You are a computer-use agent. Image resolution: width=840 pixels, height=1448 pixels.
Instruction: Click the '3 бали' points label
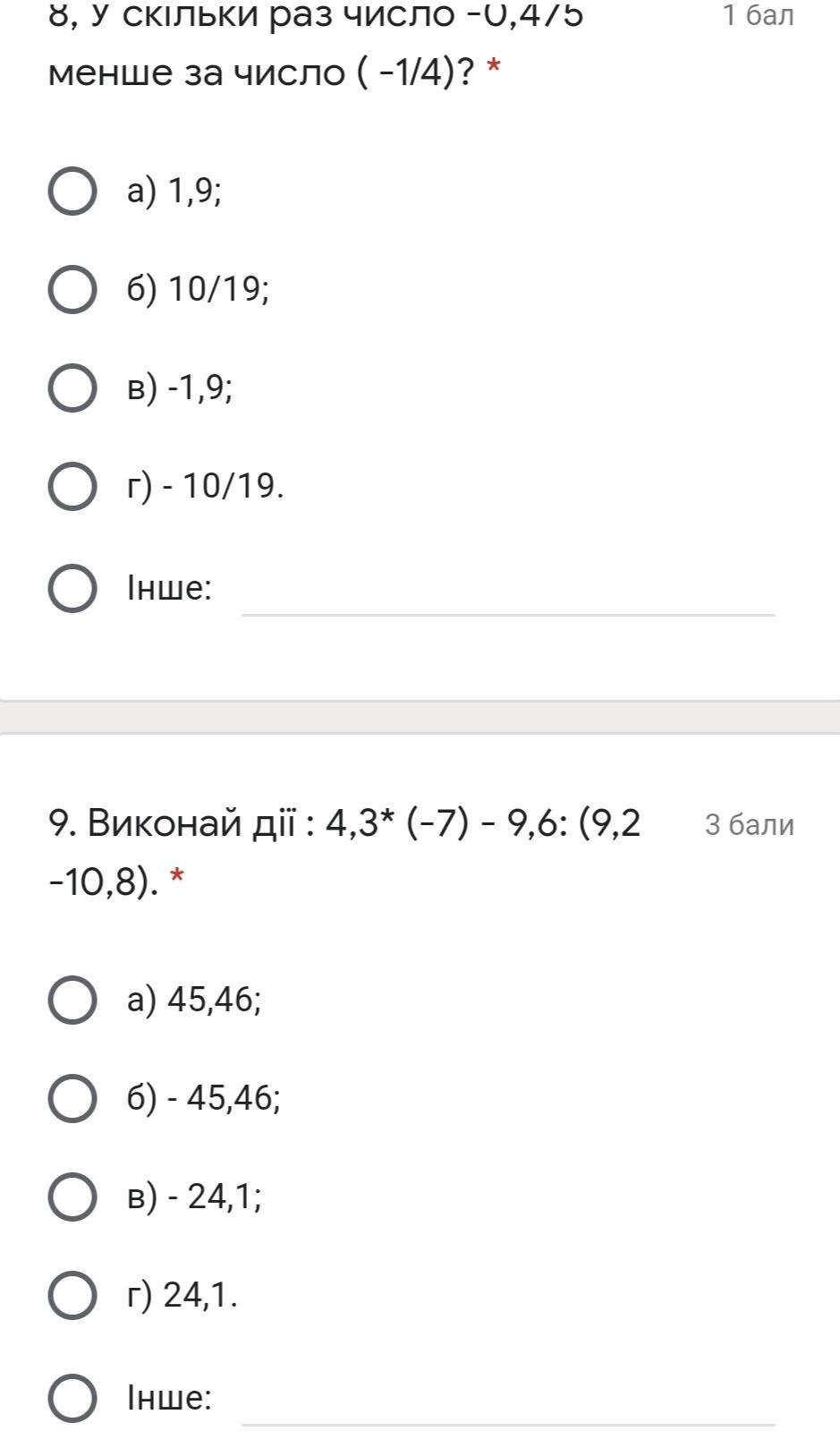coord(749,825)
